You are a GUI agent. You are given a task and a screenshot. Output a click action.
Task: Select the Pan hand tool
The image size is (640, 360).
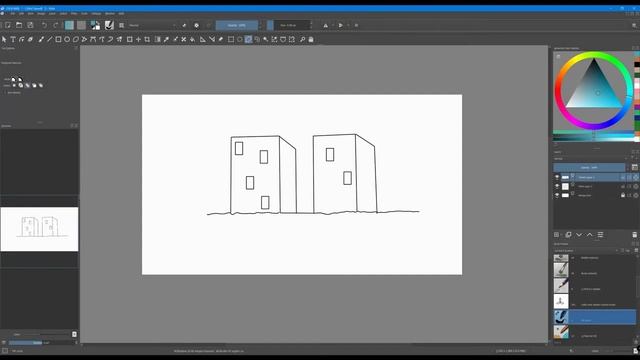tap(311, 39)
